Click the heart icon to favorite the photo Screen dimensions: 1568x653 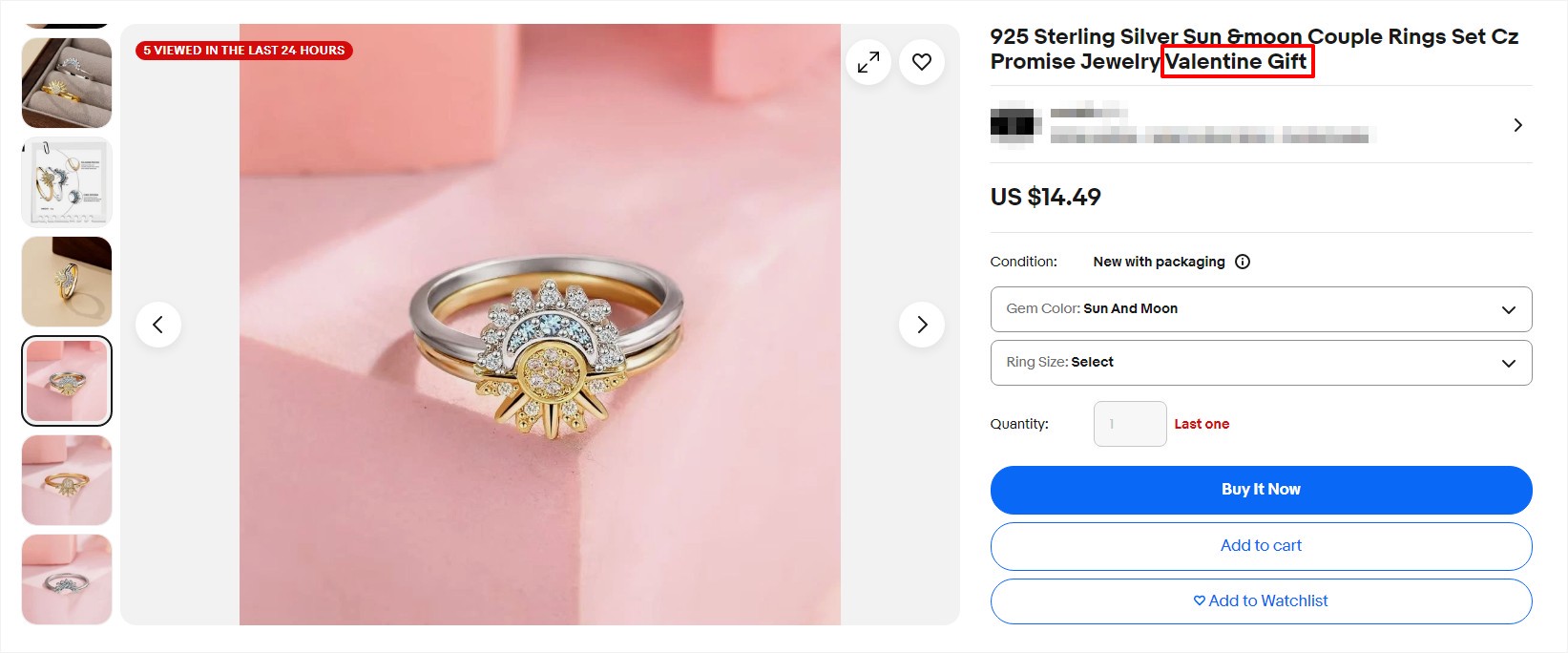pyautogui.click(x=921, y=61)
